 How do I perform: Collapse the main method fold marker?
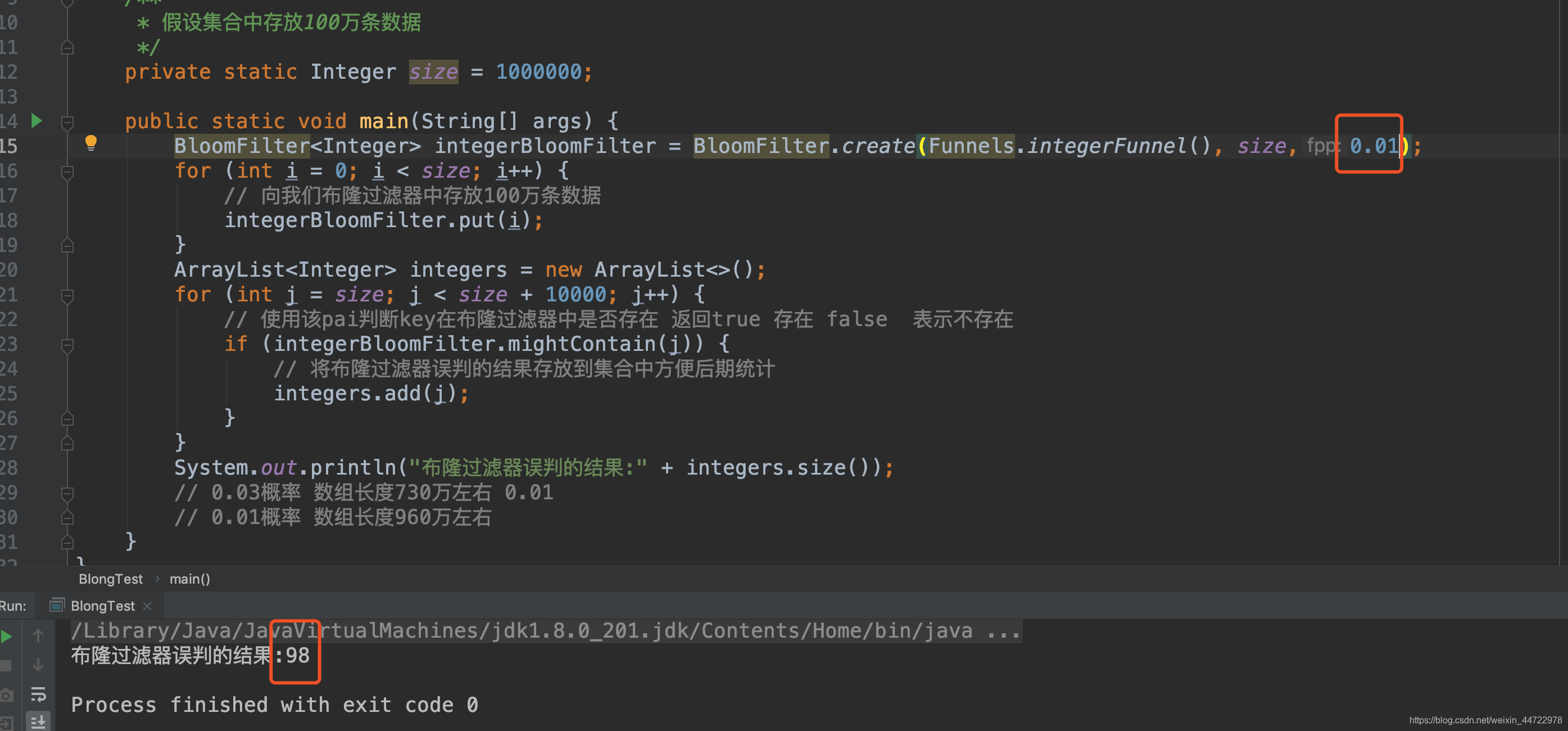pos(67,123)
